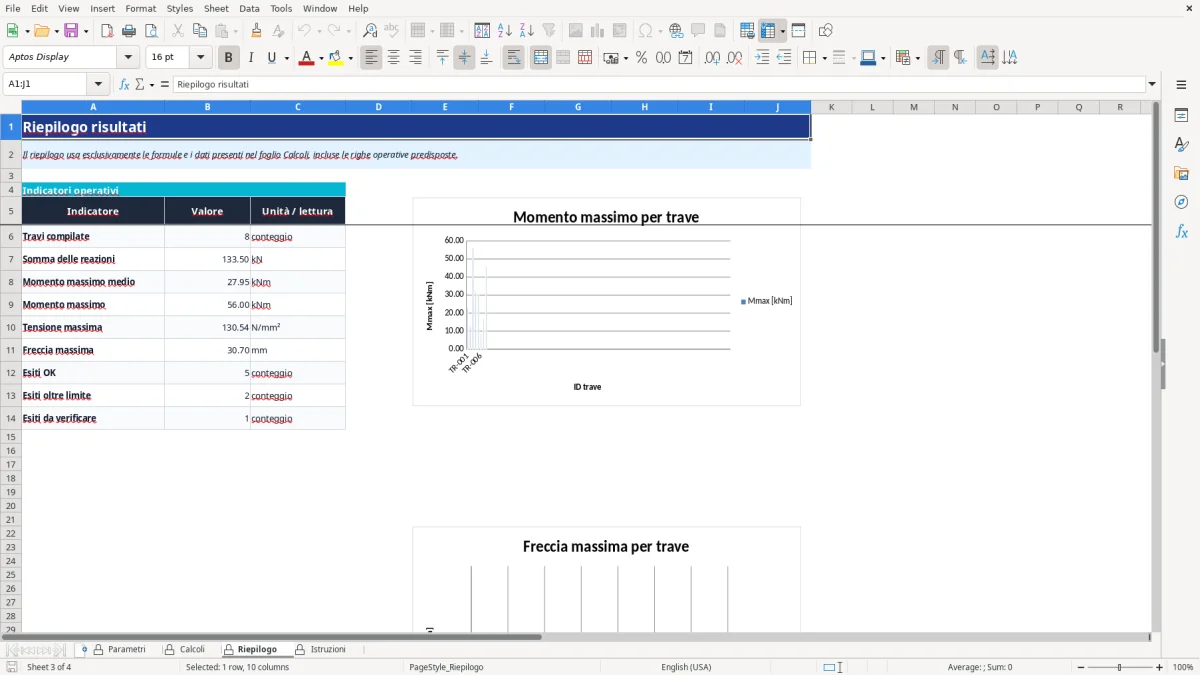This screenshot has width=1200, height=675.
Task: Expand Background Color dropdown arrow
Action: click(x=351, y=58)
